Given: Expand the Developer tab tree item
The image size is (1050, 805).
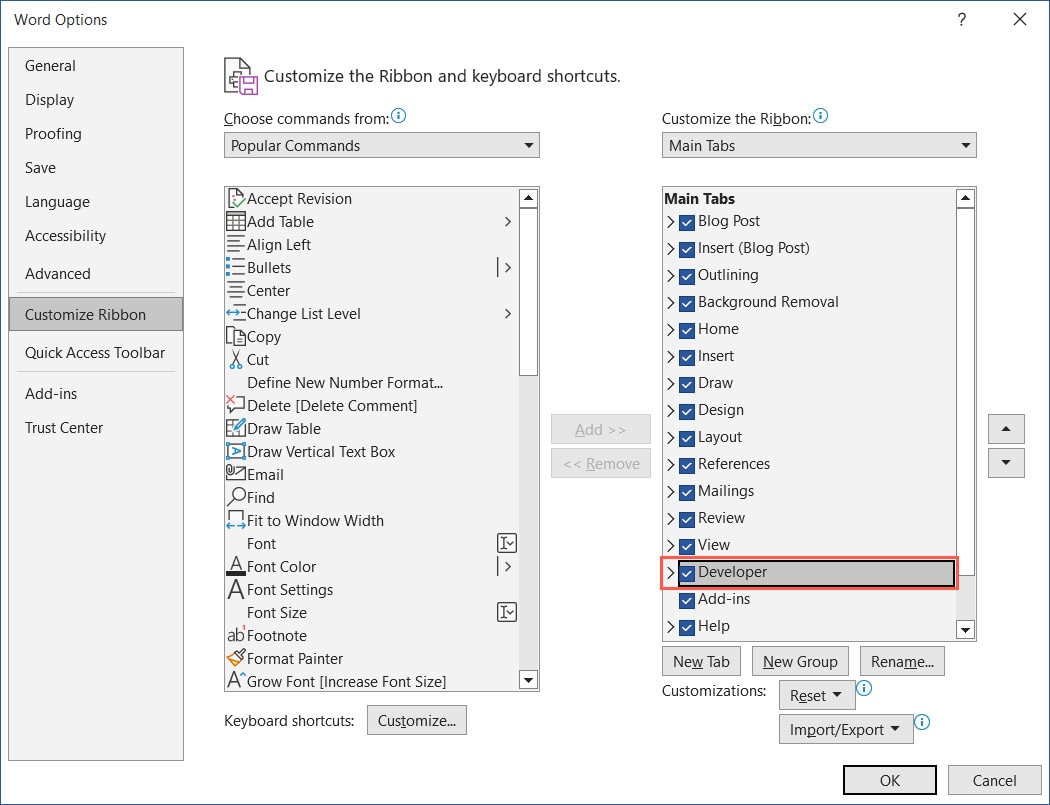Looking at the screenshot, I should 670,572.
